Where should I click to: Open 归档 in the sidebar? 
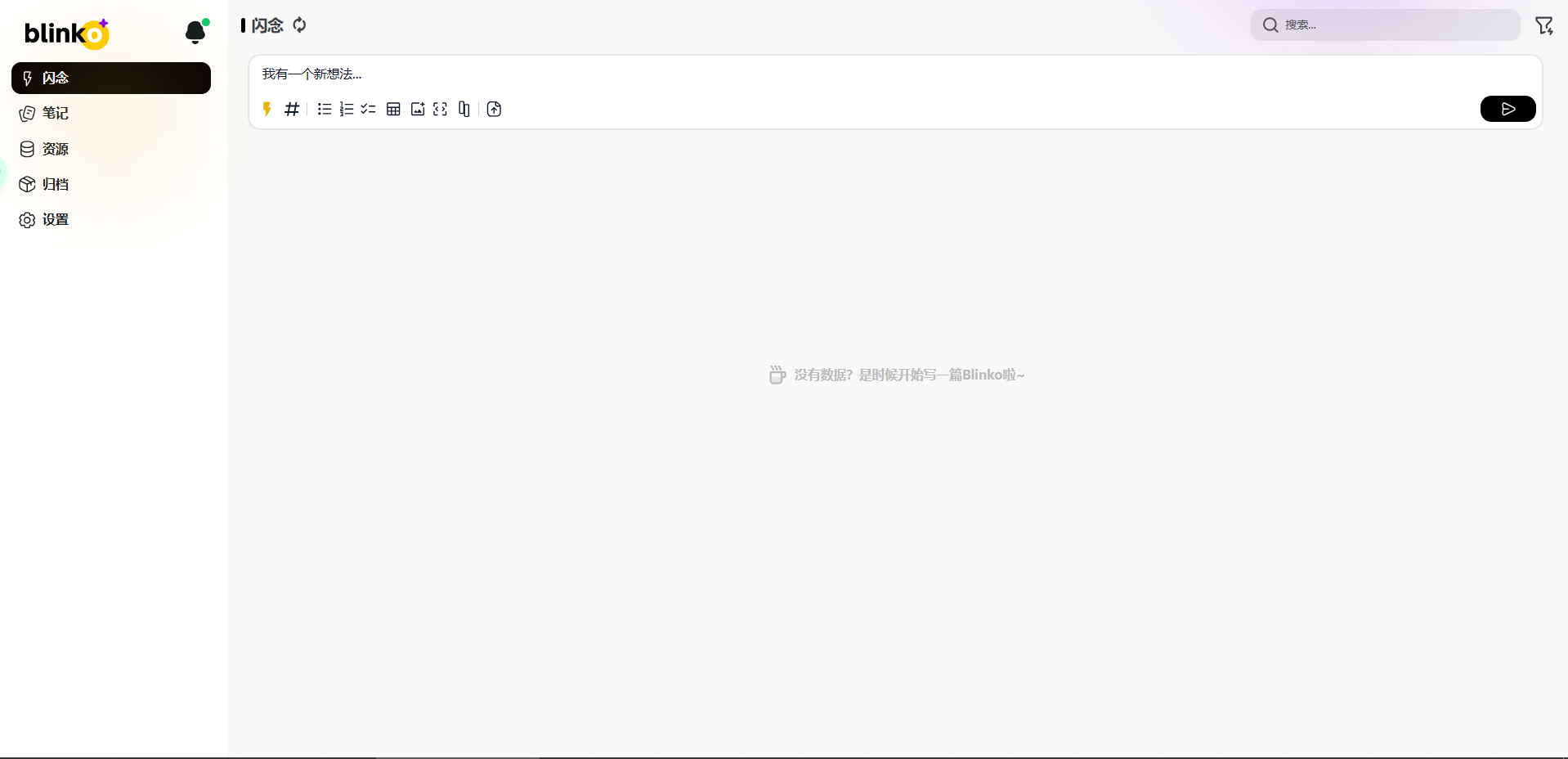(111, 184)
